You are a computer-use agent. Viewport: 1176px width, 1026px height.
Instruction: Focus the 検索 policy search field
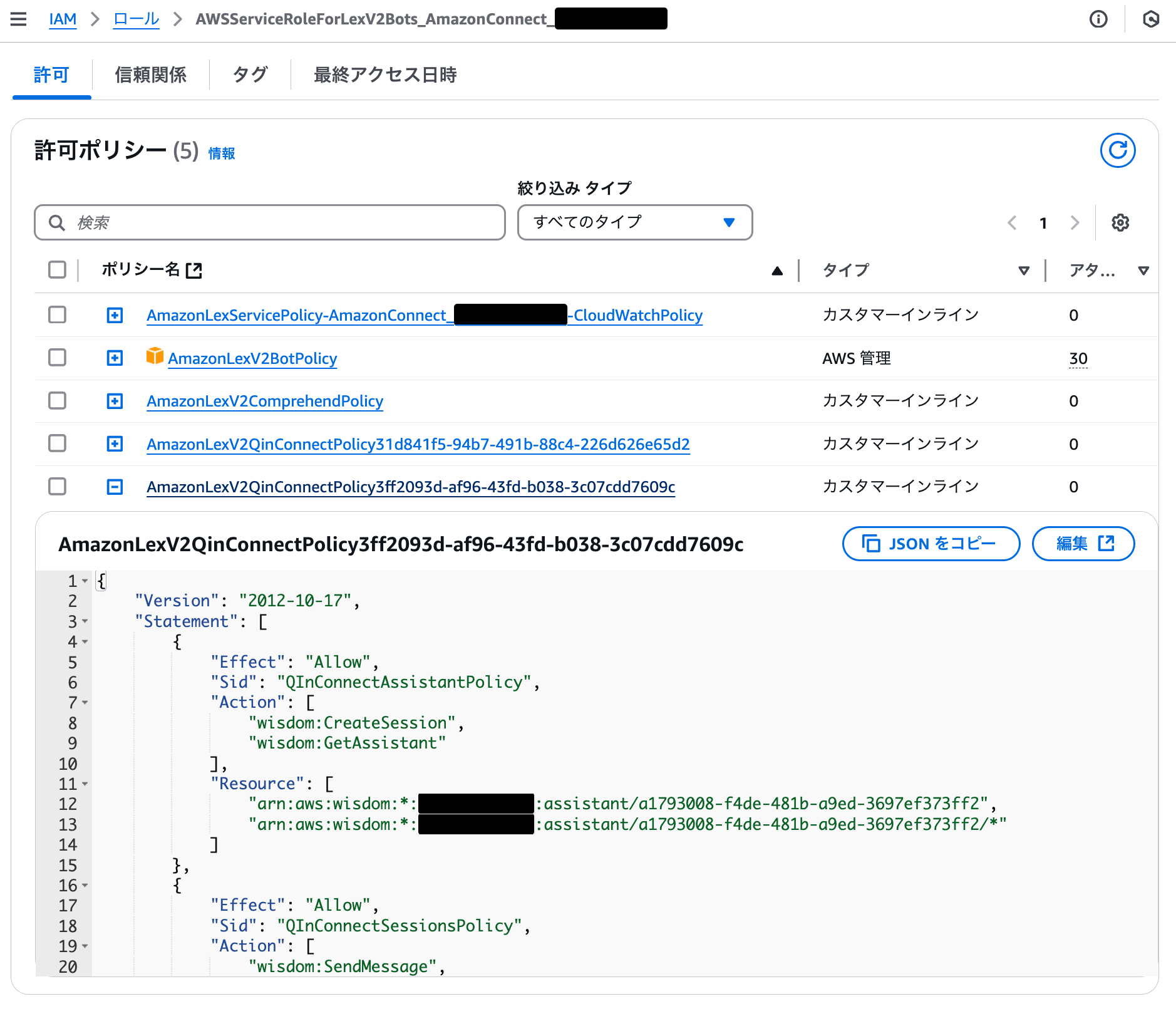coord(270,222)
